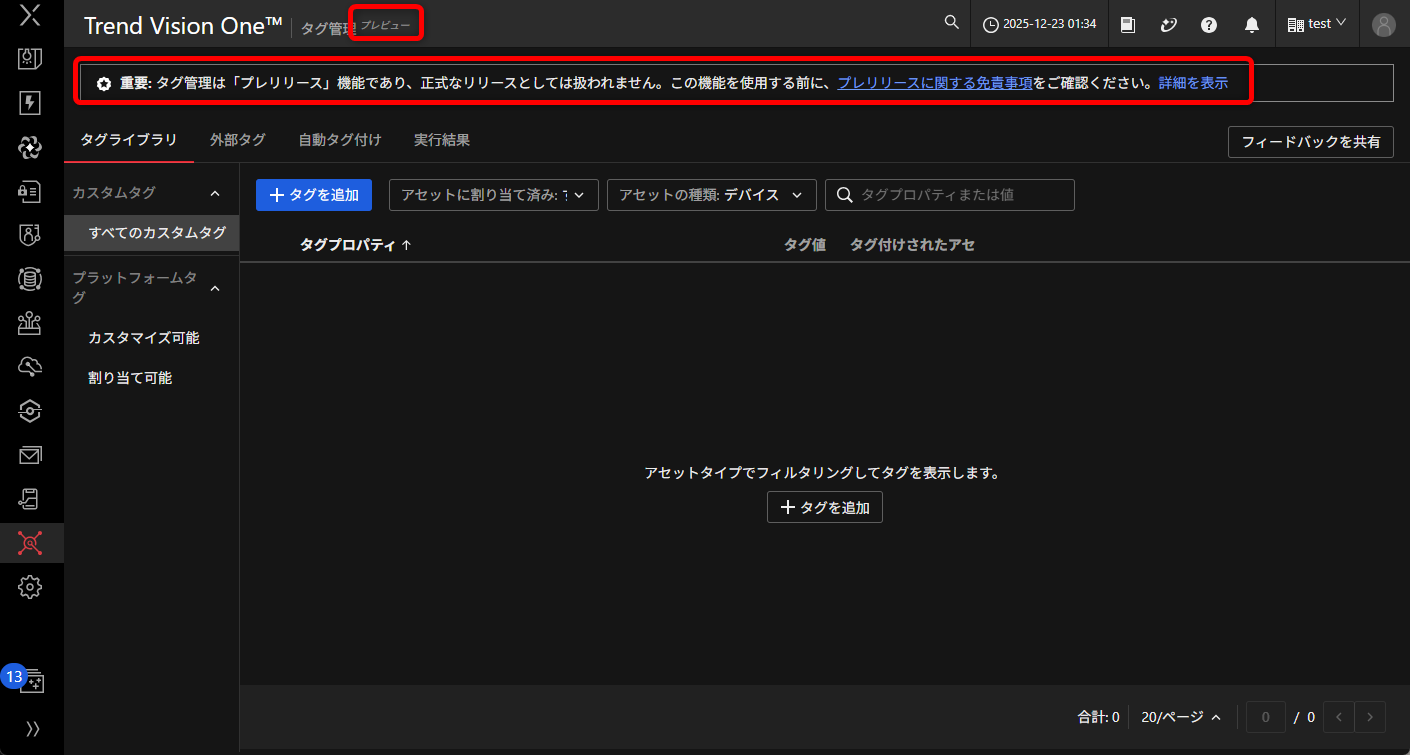Open the settings gear icon in the sidebar
The width and height of the screenshot is (1410, 755).
click(30, 587)
